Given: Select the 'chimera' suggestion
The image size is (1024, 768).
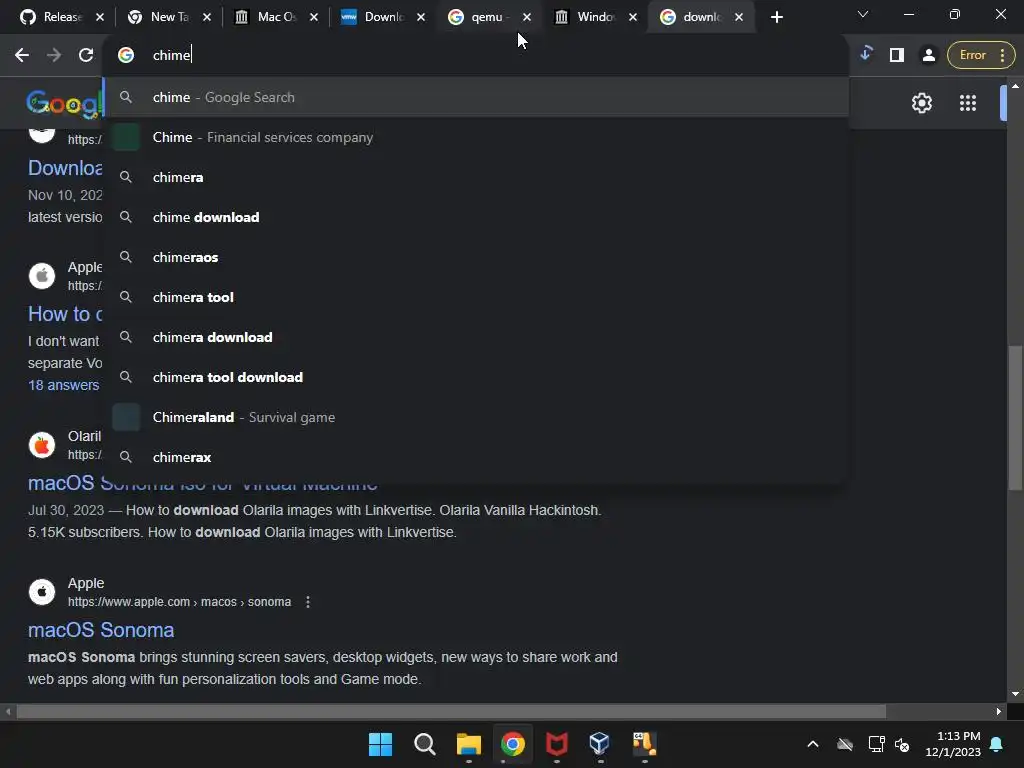Looking at the screenshot, I should pos(477,177).
